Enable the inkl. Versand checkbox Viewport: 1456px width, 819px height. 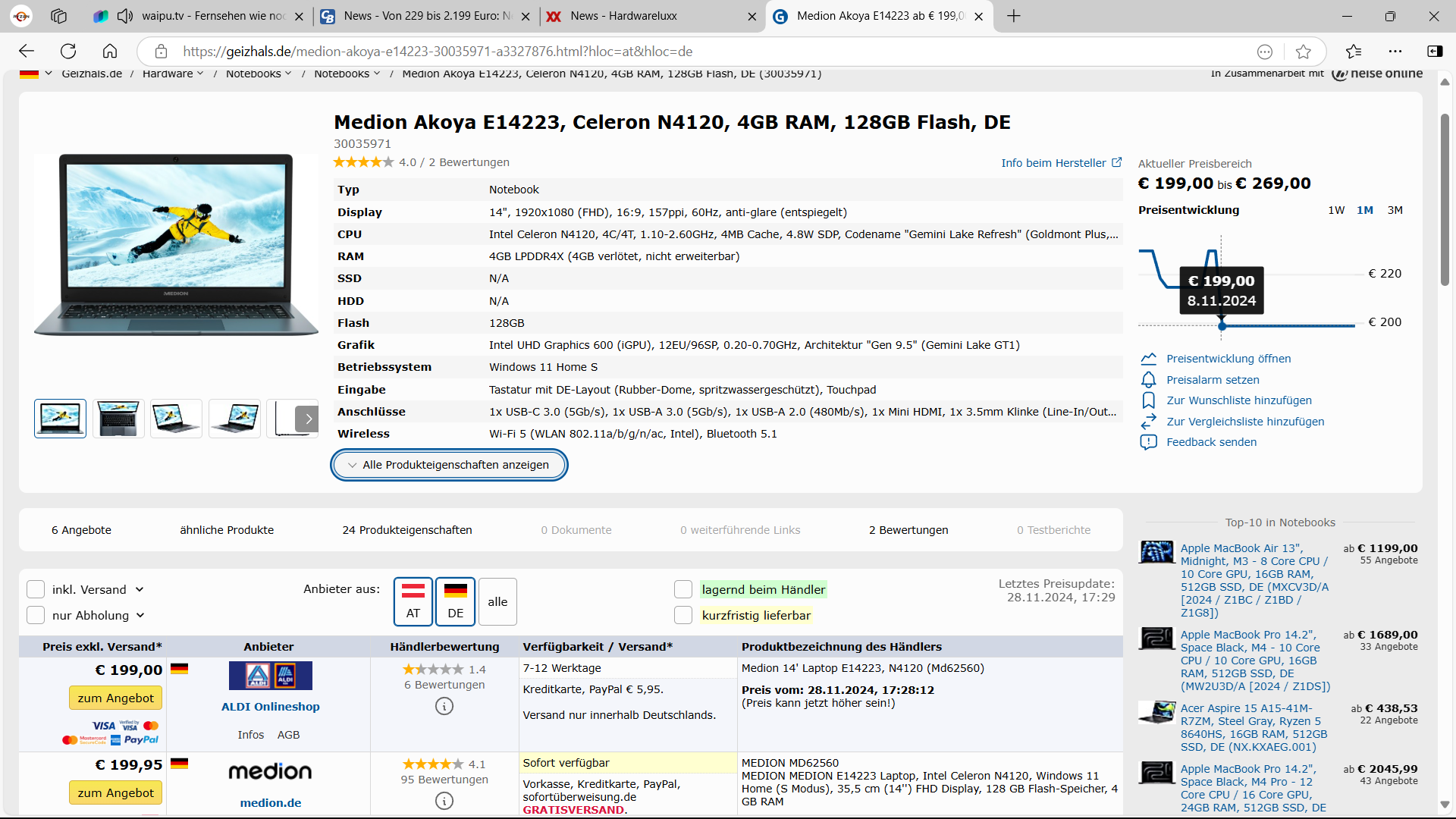pos(36,590)
